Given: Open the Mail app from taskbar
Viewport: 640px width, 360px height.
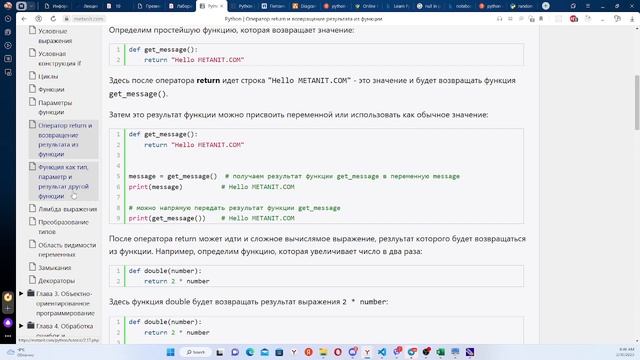Looking at the screenshot, I should click(264, 352).
